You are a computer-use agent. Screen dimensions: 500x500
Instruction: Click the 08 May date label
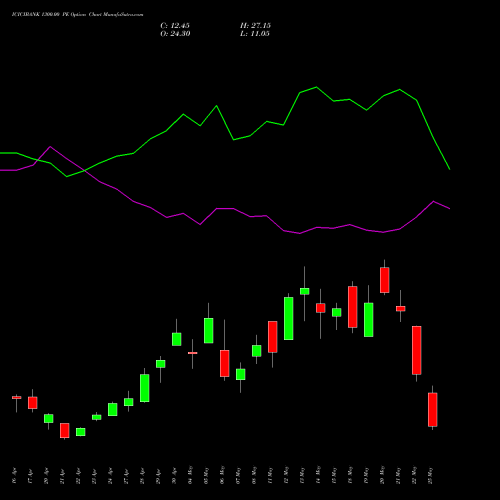coord(254,475)
